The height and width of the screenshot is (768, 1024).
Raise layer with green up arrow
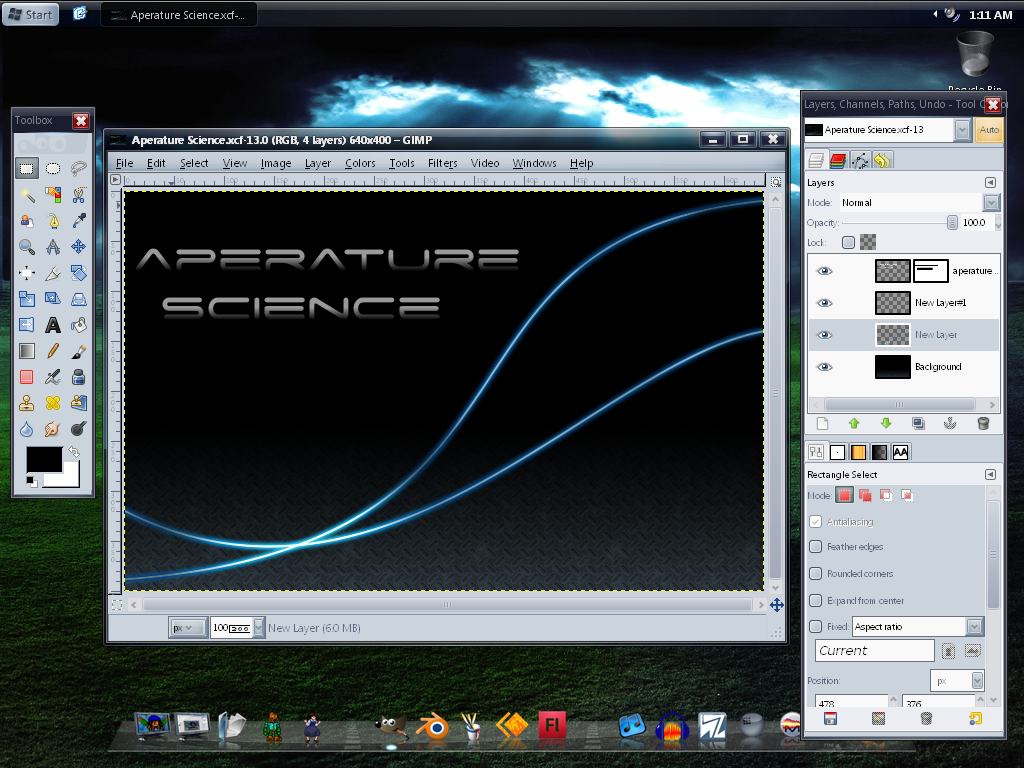point(853,423)
